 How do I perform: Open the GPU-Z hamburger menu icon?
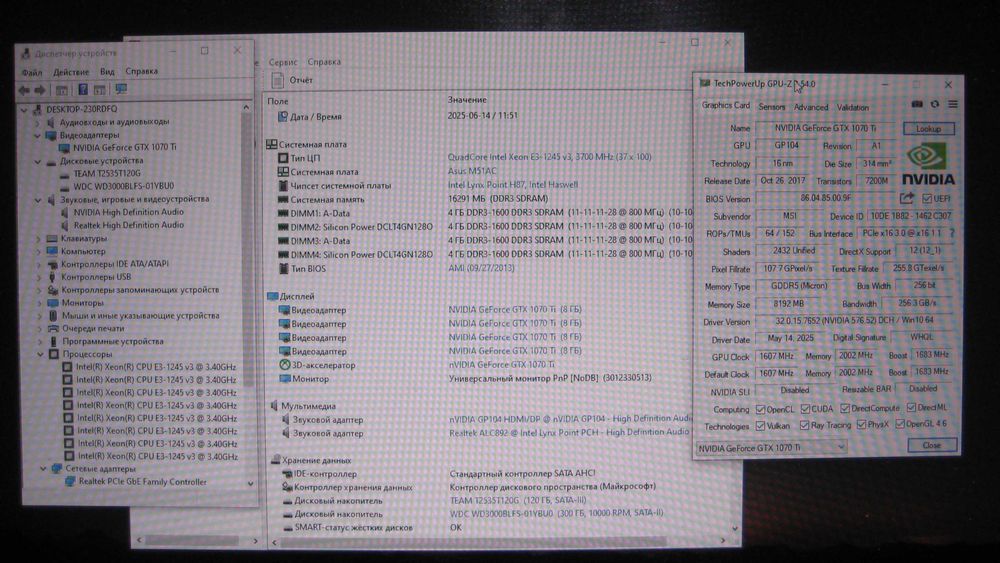click(953, 105)
